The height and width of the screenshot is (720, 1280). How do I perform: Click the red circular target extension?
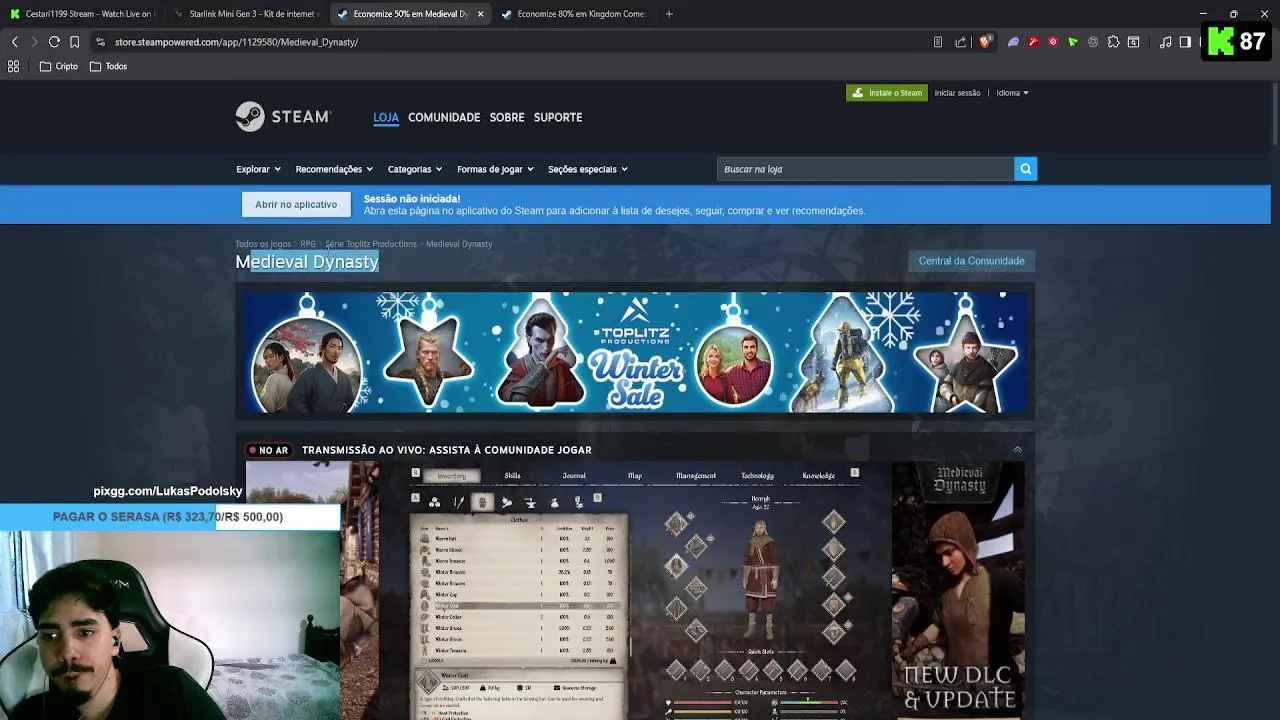[1053, 42]
